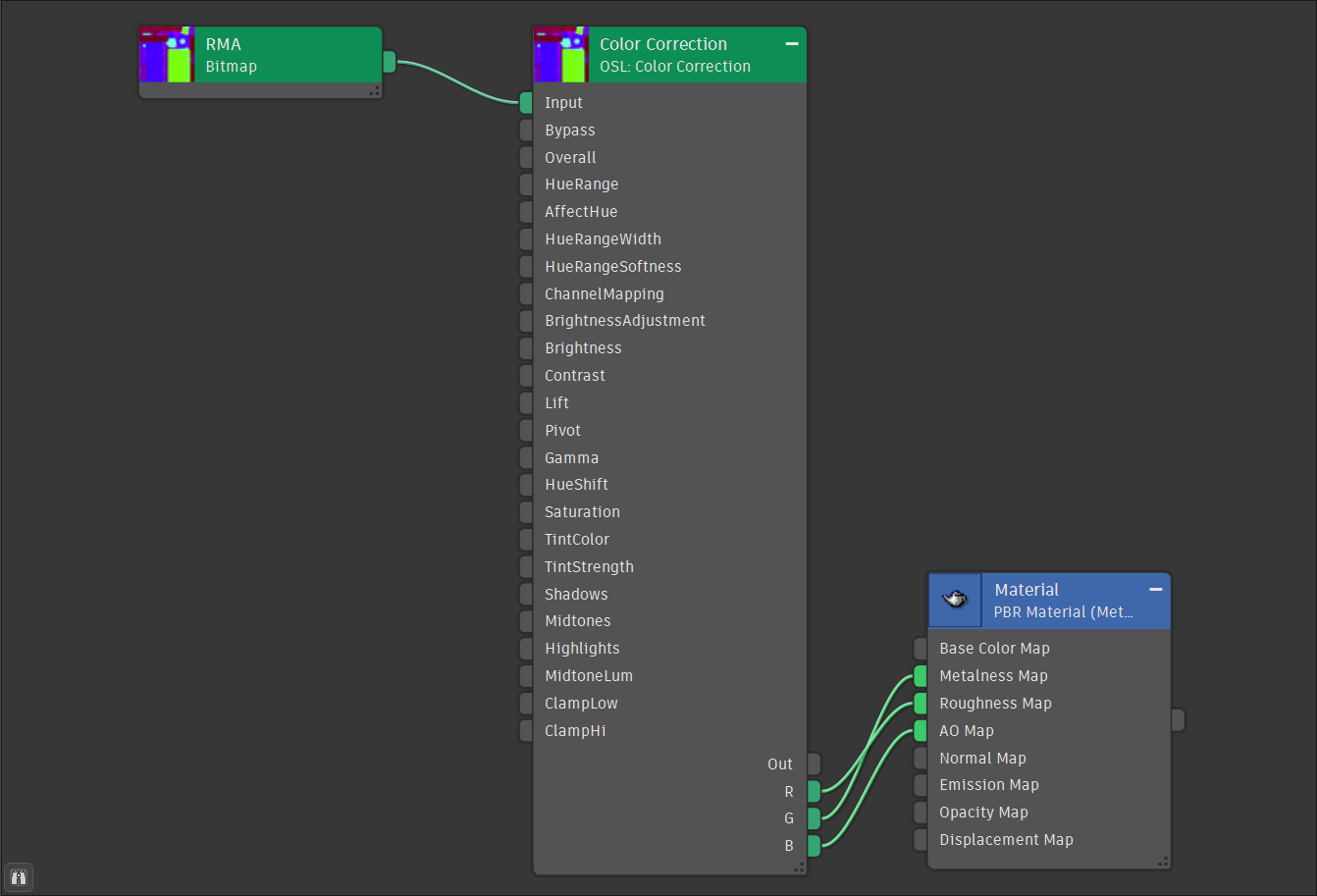Click the Displacement Map label

1006,839
